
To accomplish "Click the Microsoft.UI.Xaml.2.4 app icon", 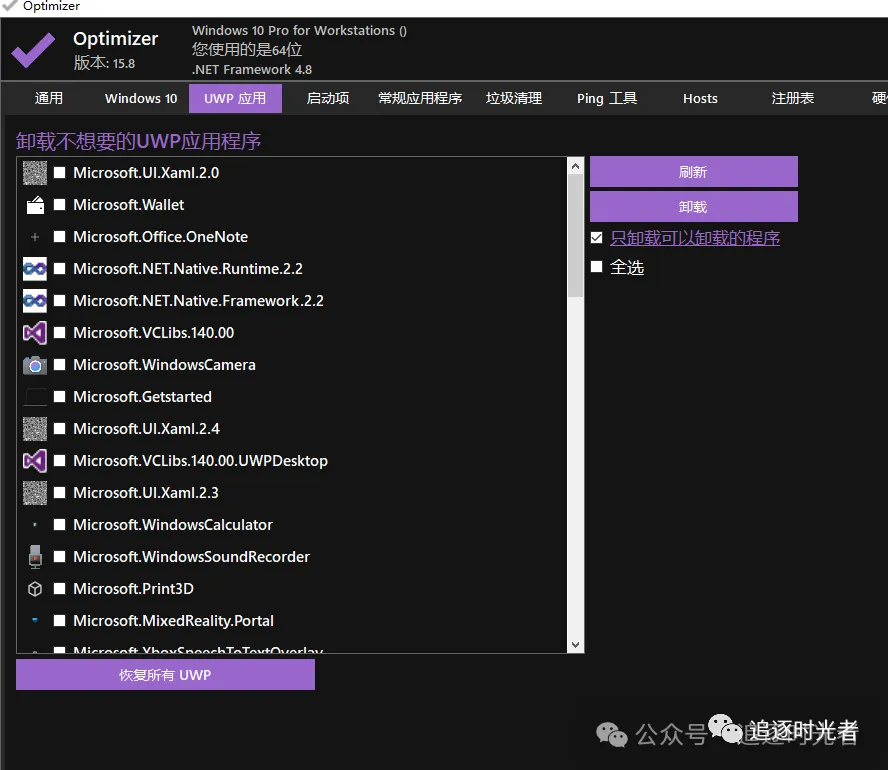I will coord(35,429).
